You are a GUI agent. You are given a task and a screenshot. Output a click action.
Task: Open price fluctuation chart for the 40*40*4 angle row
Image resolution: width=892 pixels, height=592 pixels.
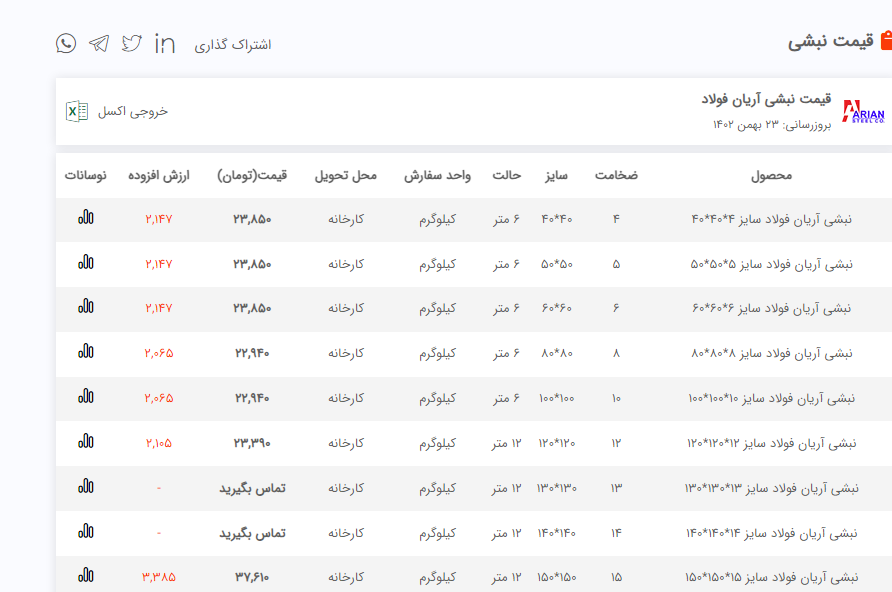click(86, 218)
